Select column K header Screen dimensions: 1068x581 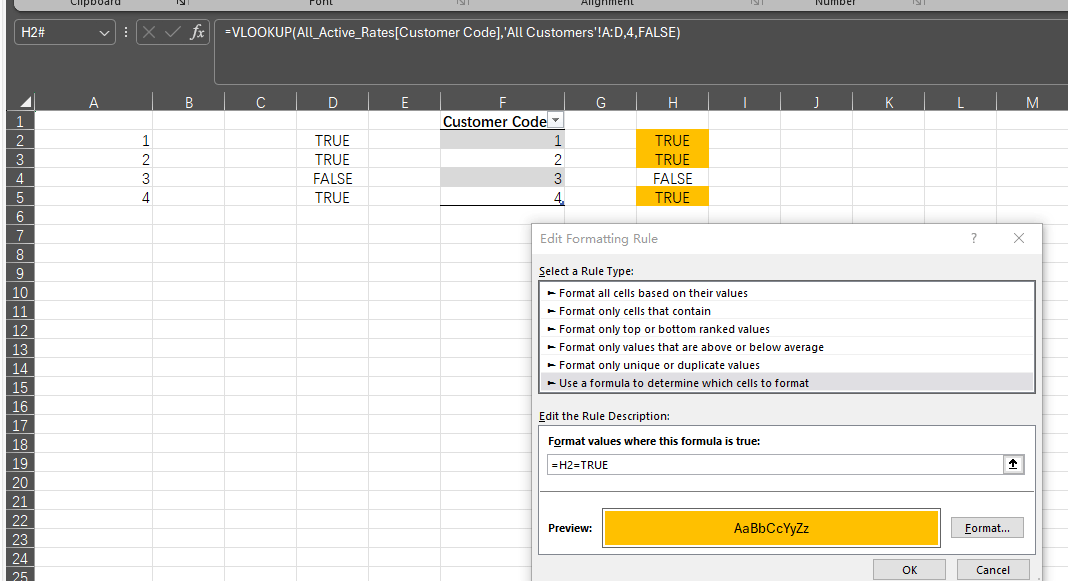[888, 102]
